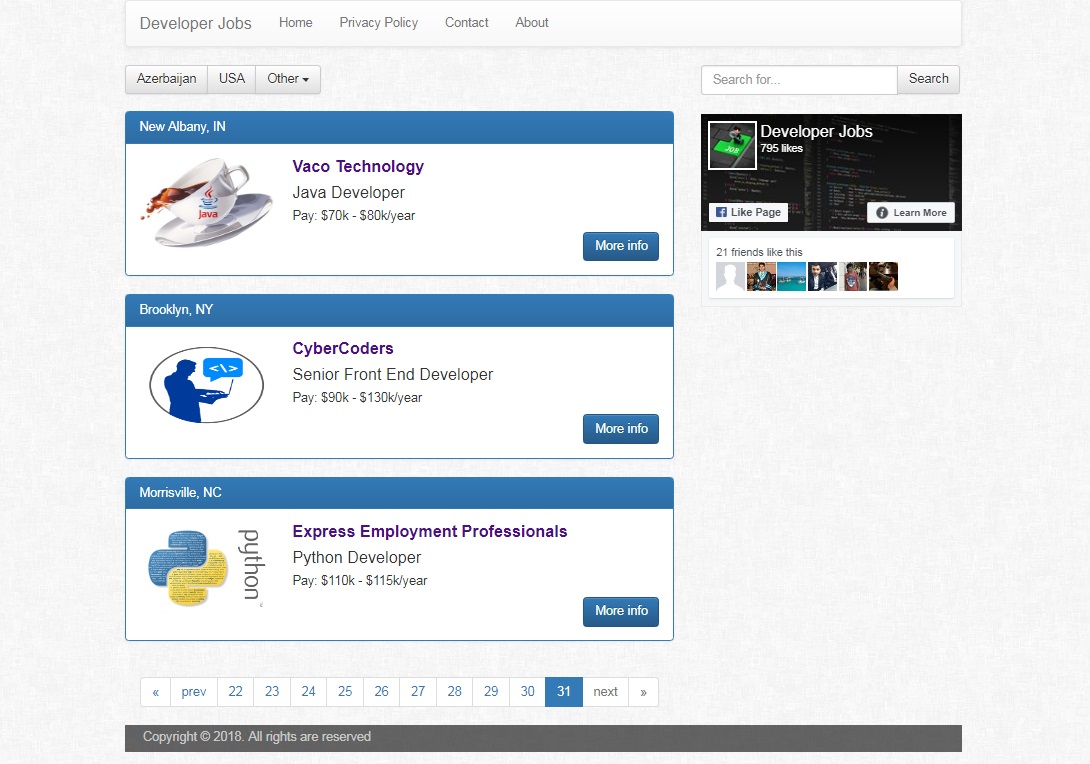Click the Python Developer job title
This screenshot has width=1090, height=764.
point(357,558)
